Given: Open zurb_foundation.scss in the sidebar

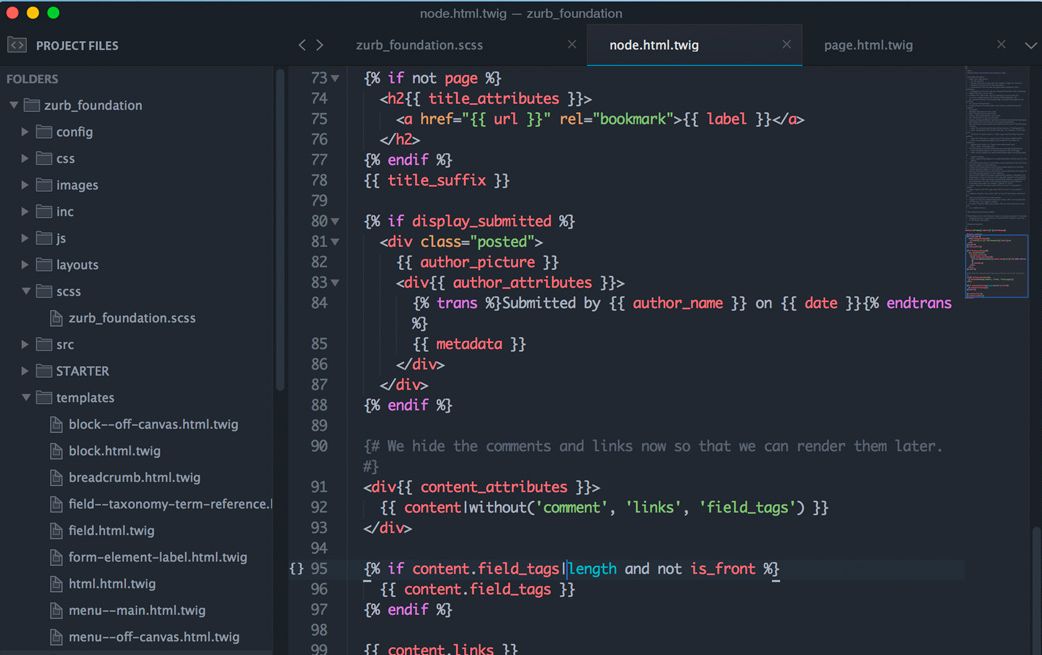Looking at the screenshot, I should point(132,318).
